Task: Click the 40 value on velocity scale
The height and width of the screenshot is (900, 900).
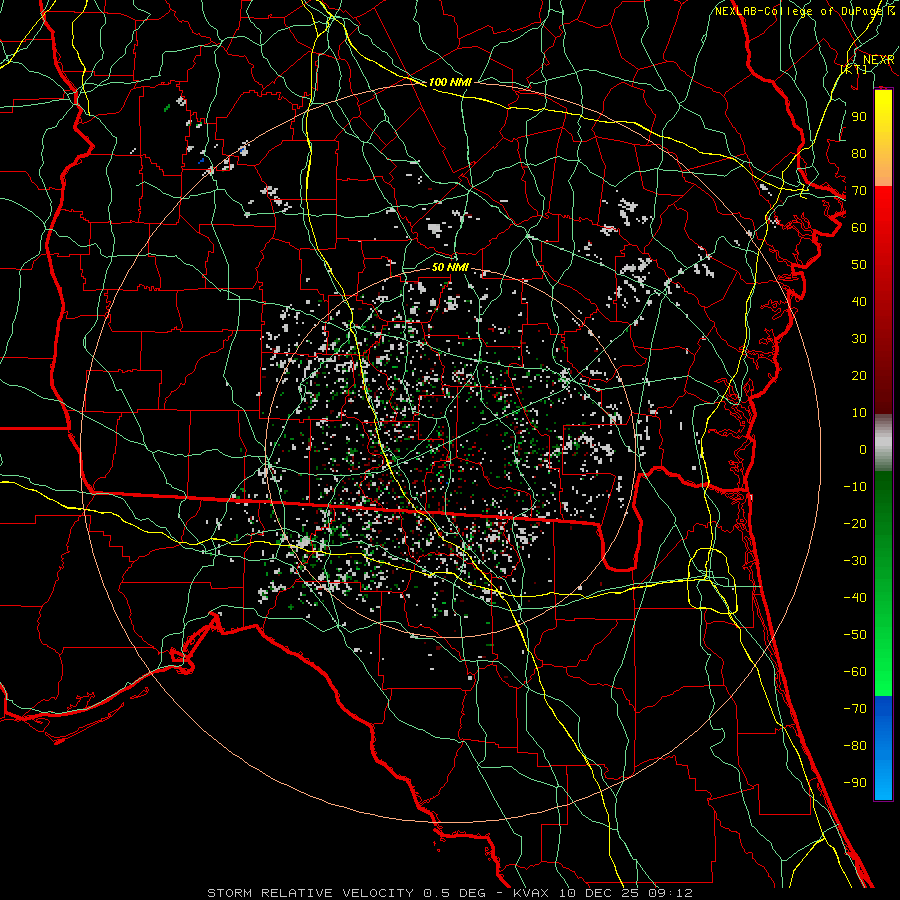Action: 859,301
